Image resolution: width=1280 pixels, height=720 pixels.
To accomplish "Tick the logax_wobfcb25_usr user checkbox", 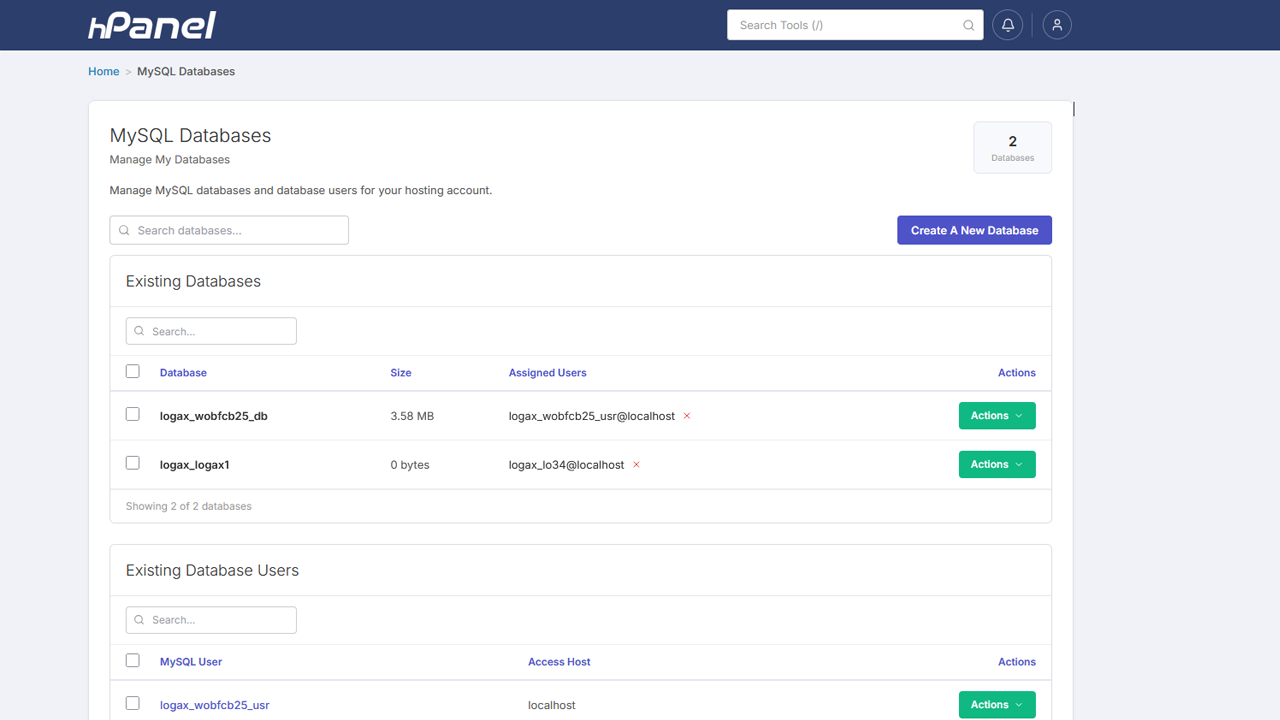I will click(133, 703).
